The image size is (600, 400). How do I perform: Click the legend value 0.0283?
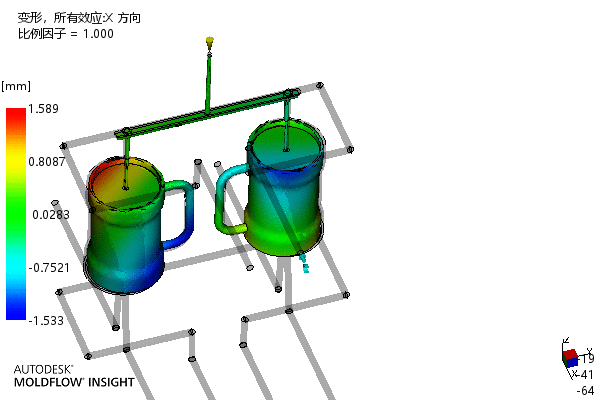point(51,214)
